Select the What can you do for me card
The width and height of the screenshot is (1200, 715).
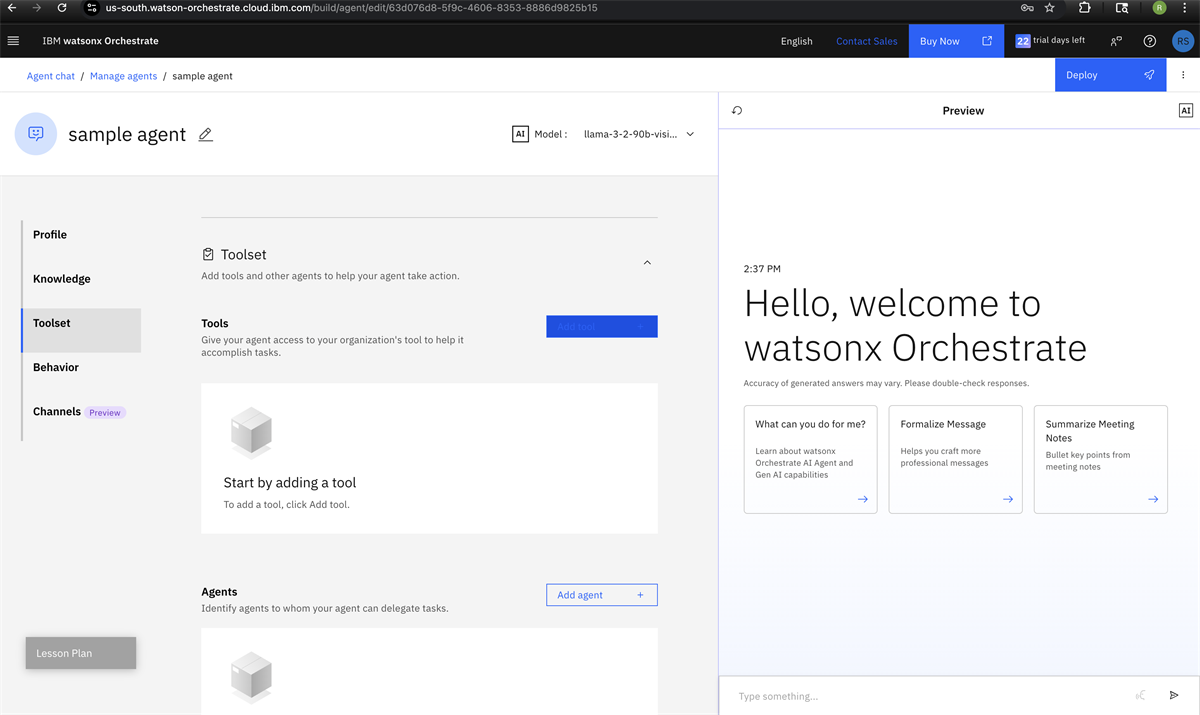[810, 459]
